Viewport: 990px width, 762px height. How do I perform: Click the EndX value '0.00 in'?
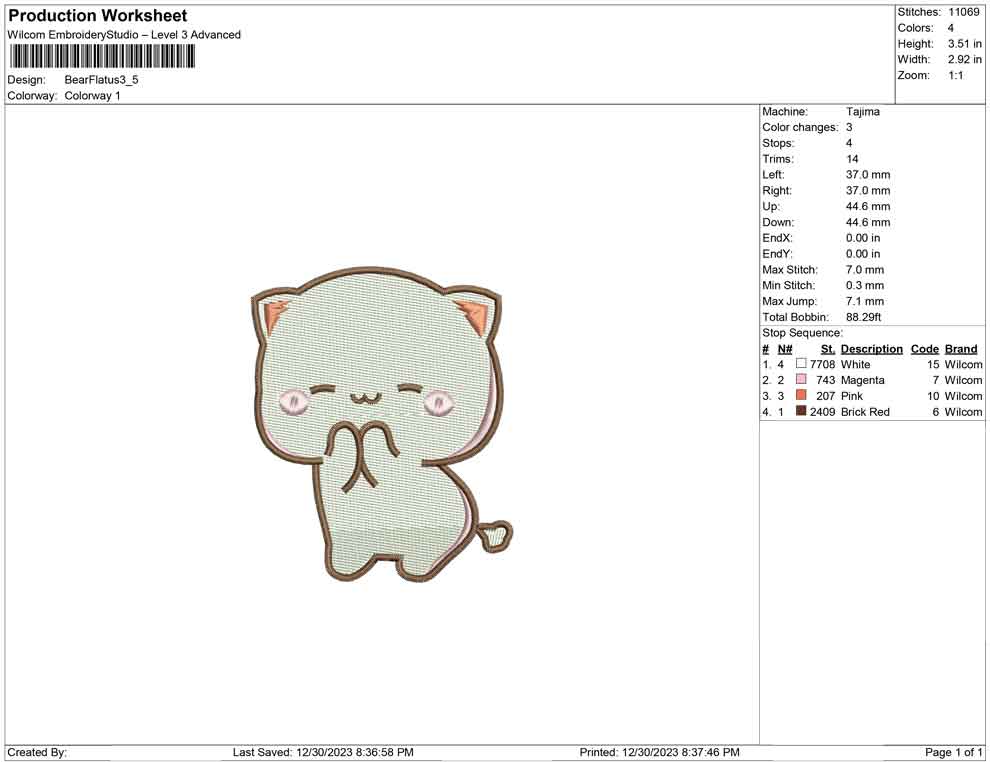coord(862,238)
